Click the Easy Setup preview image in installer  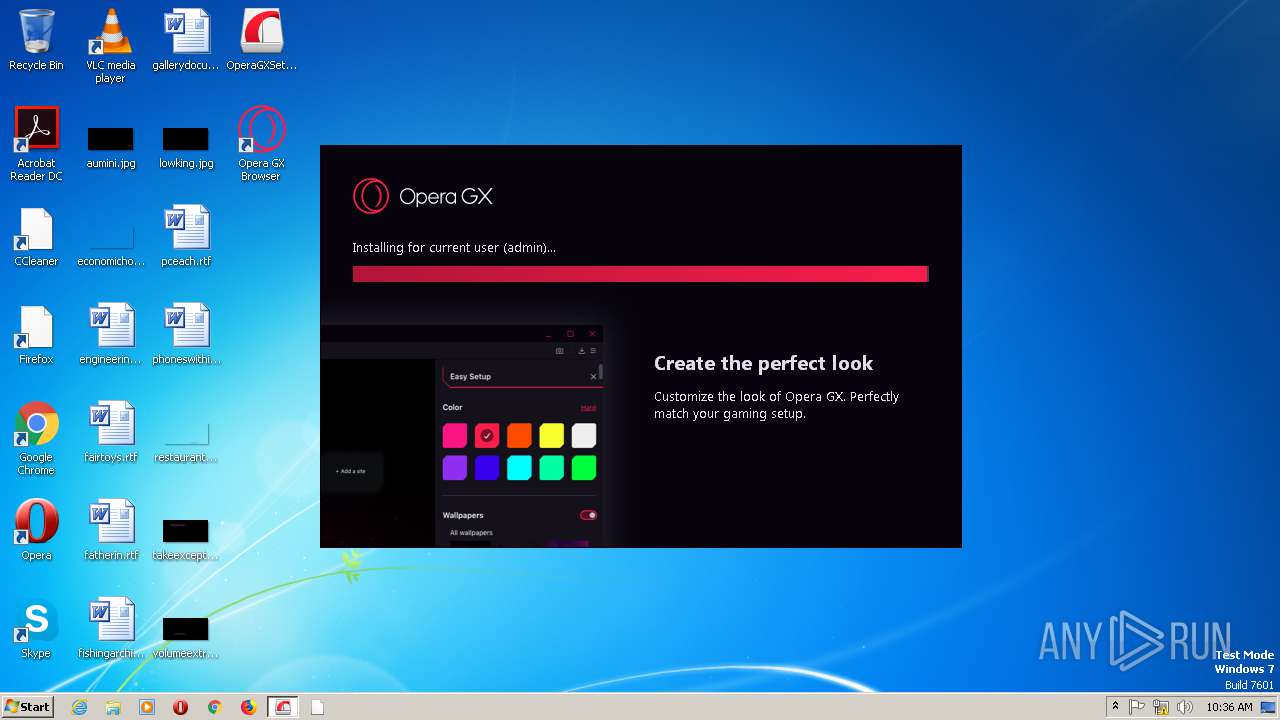462,436
